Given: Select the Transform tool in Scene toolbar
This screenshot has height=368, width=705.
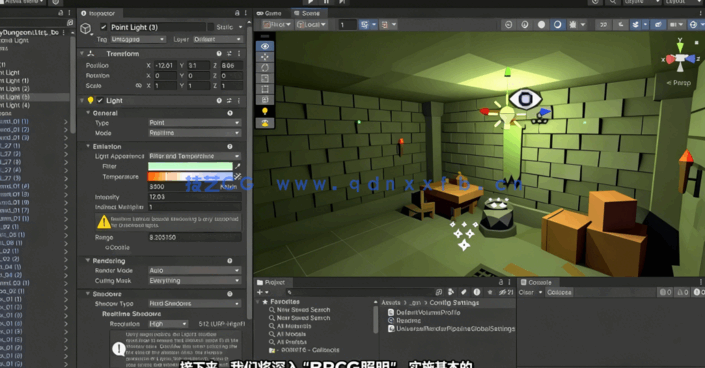Looking at the screenshot, I should pyautogui.click(x=265, y=99).
